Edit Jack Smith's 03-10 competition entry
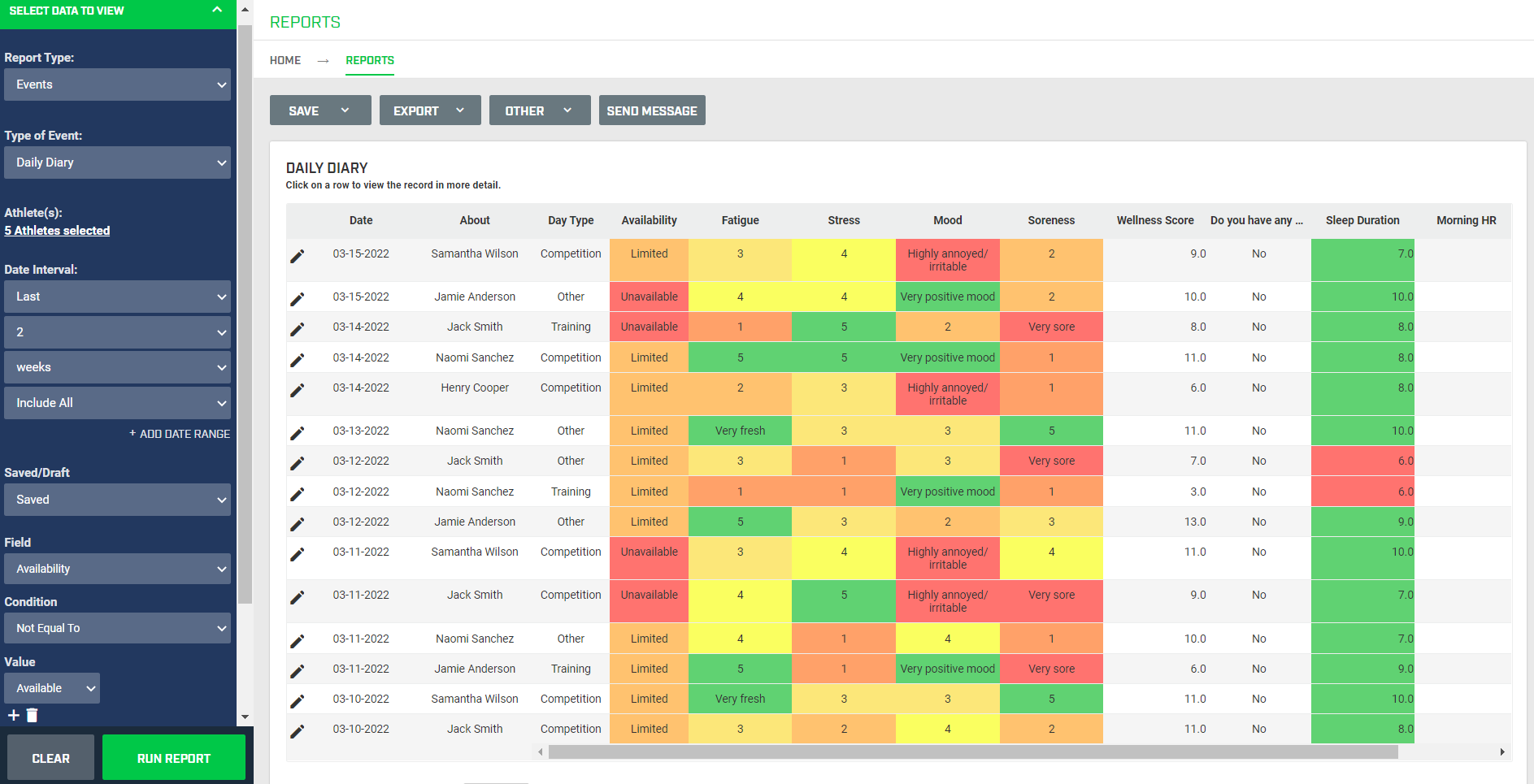 (298, 729)
